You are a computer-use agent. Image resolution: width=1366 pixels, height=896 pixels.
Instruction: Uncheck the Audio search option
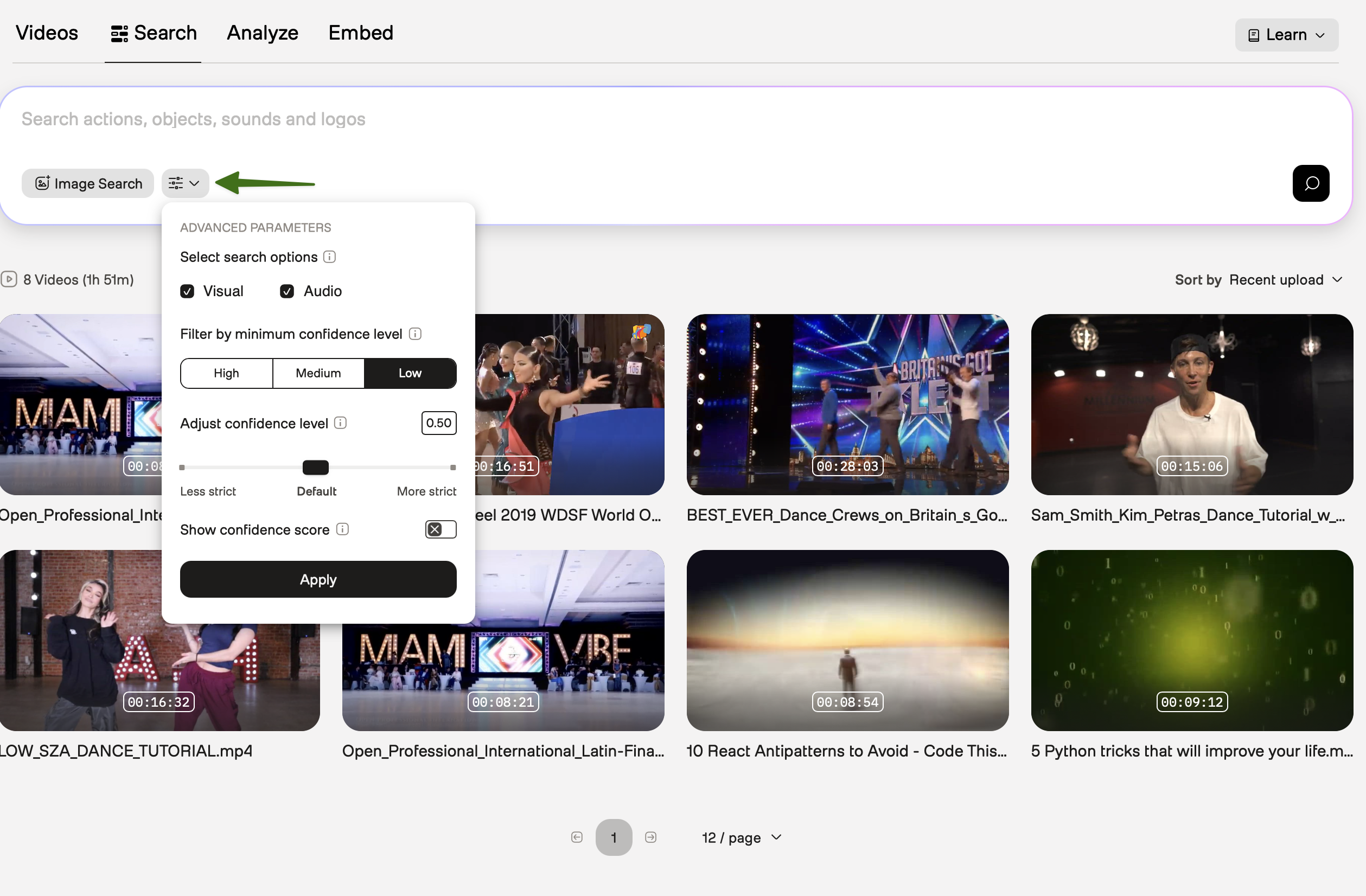pos(287,292)
